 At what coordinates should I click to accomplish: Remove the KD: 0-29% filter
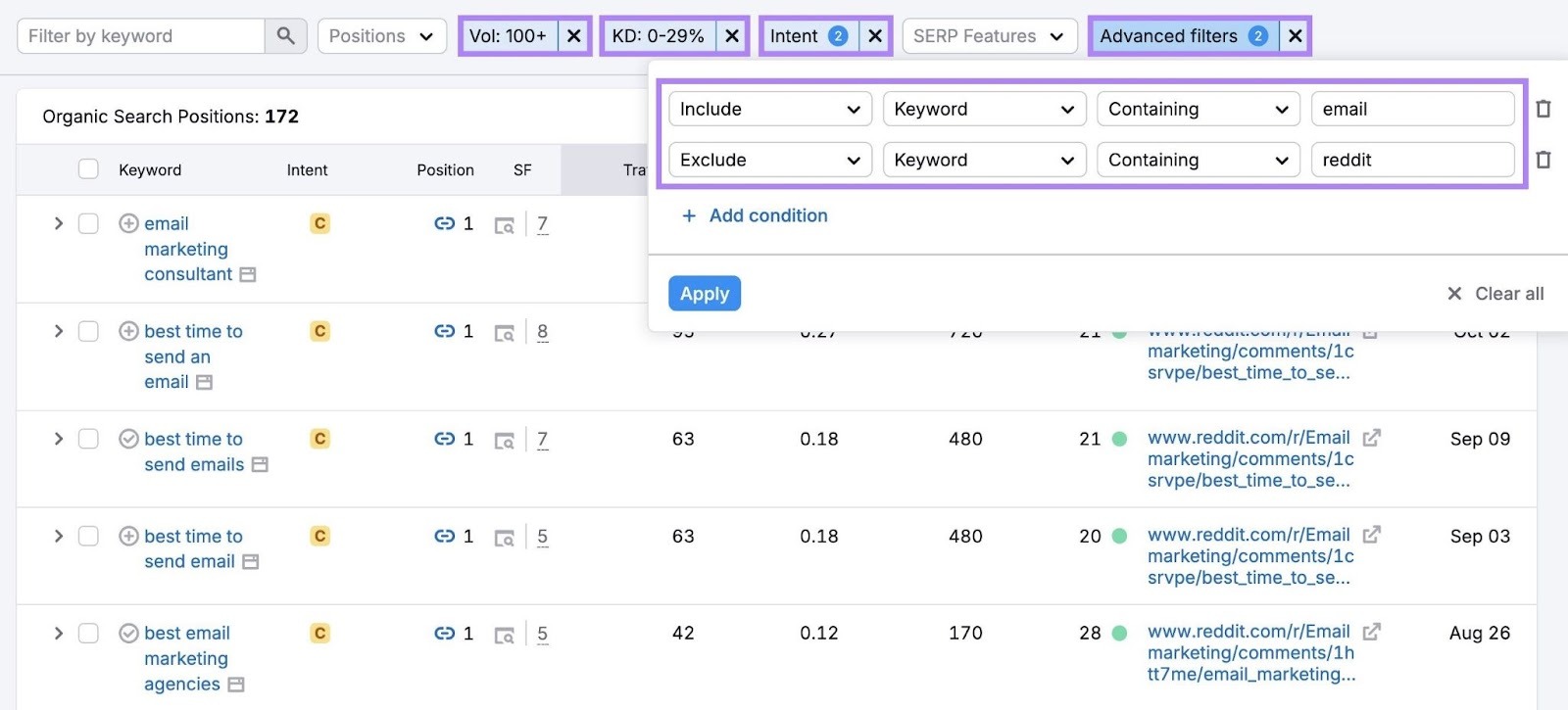coord(732,36)
